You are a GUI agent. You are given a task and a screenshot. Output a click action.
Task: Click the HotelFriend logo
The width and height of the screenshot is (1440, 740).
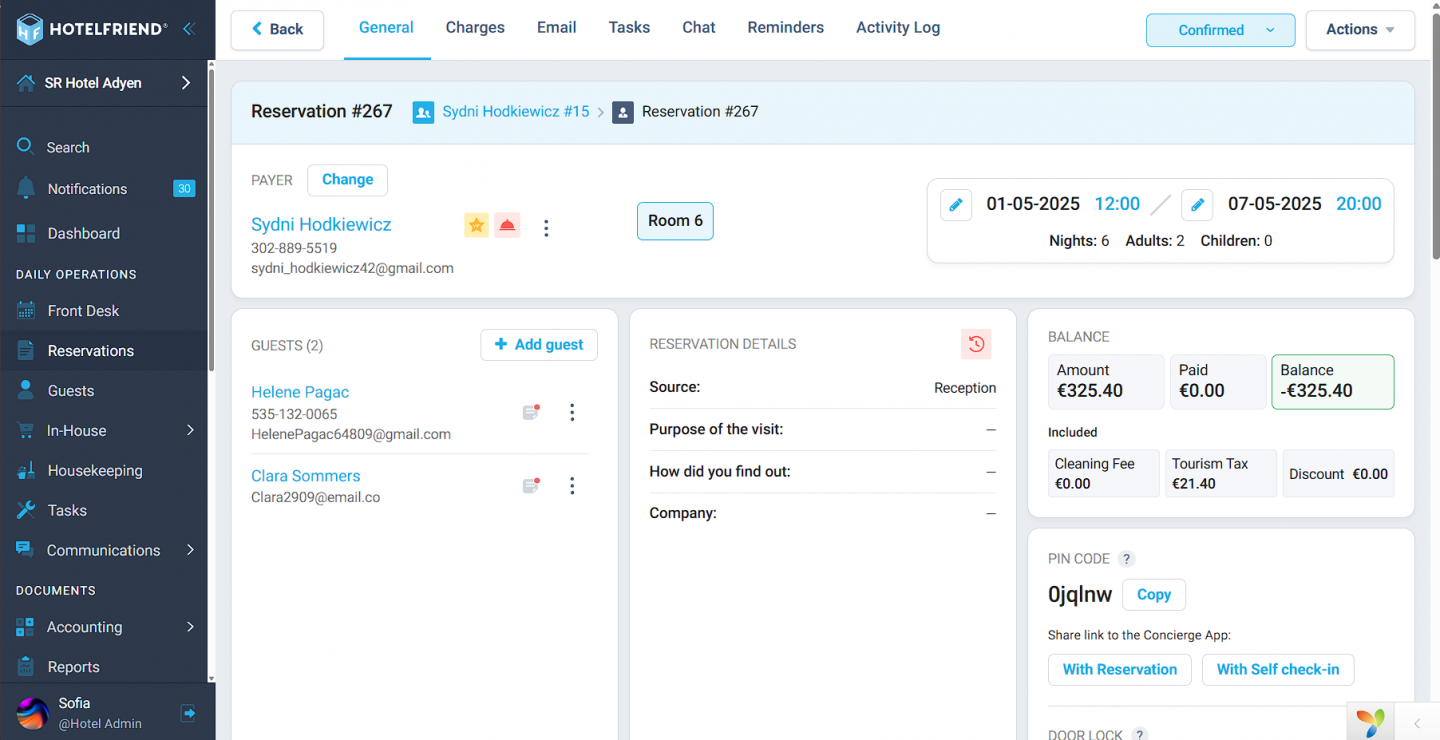coord(91,29)
